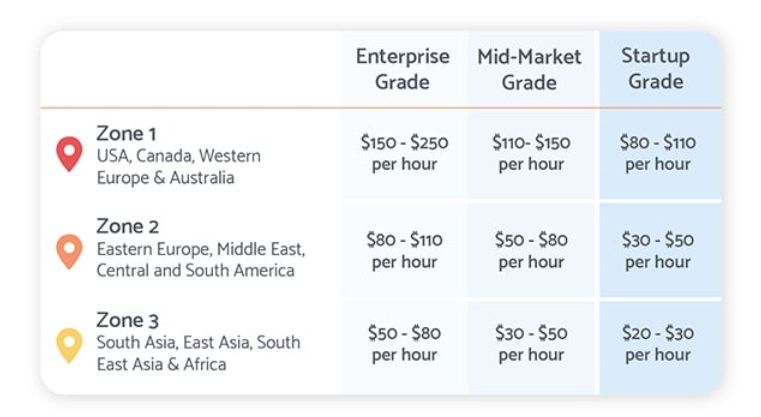Select Zone 3 Enterprise $50 - $80 cell

point(404,343)
